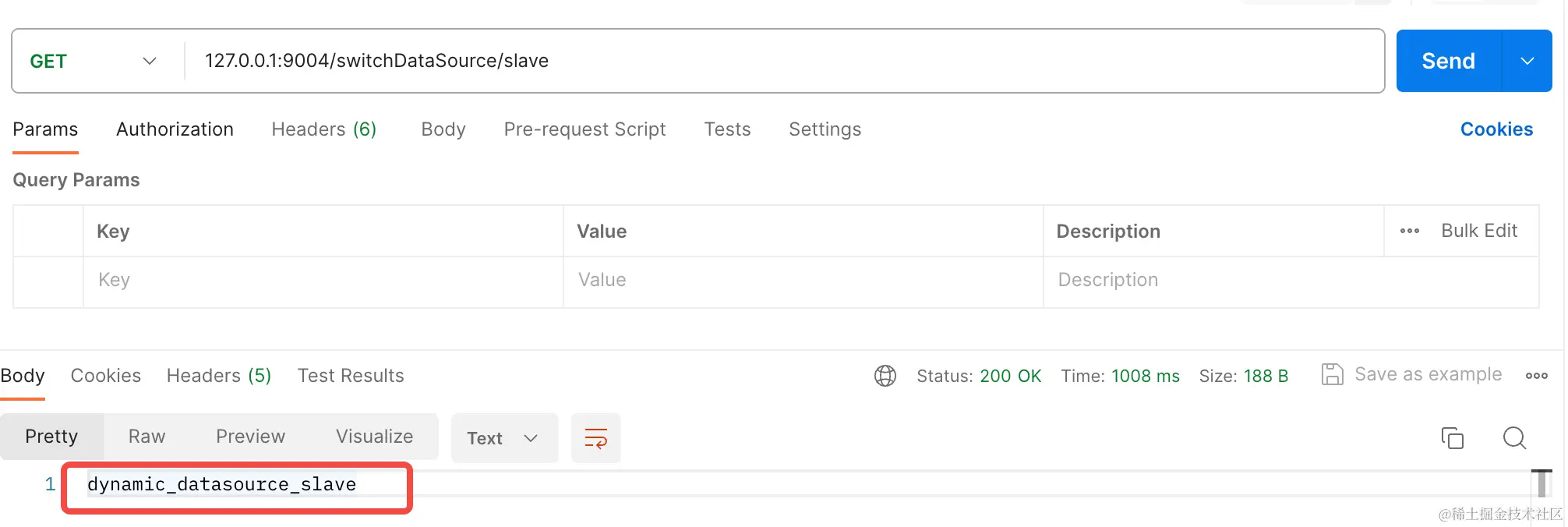Click the Query Params heading
This screenshot has width=1568, height=527.
(x=76, y=180)
